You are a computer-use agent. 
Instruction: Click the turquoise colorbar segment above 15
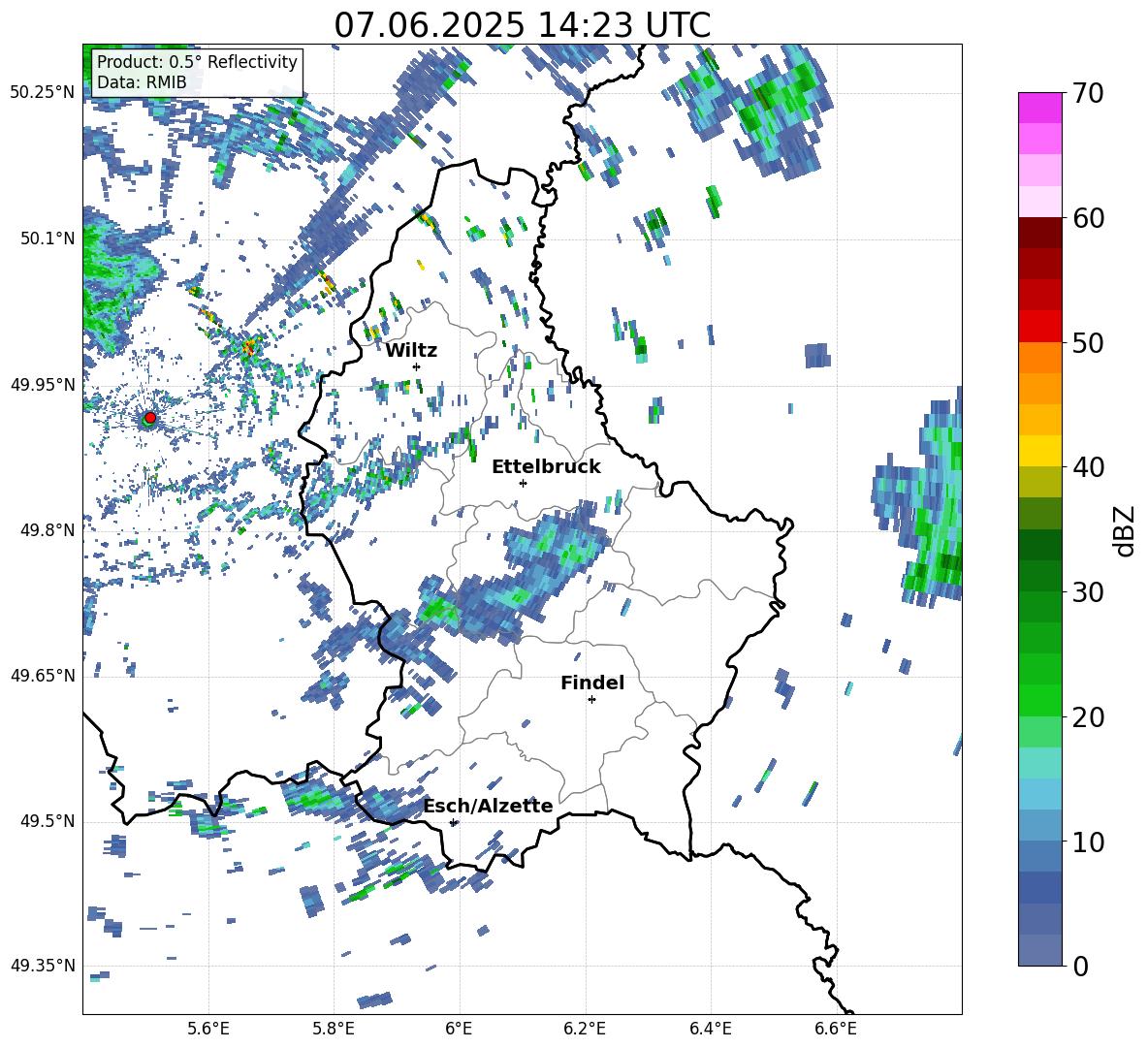tap(1040, 763)
